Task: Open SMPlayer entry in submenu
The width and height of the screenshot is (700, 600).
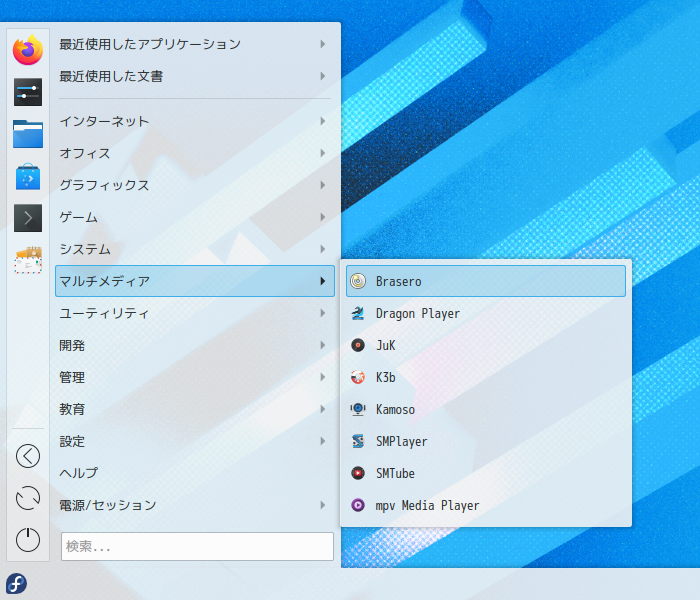Action: (x=486, y=441)
